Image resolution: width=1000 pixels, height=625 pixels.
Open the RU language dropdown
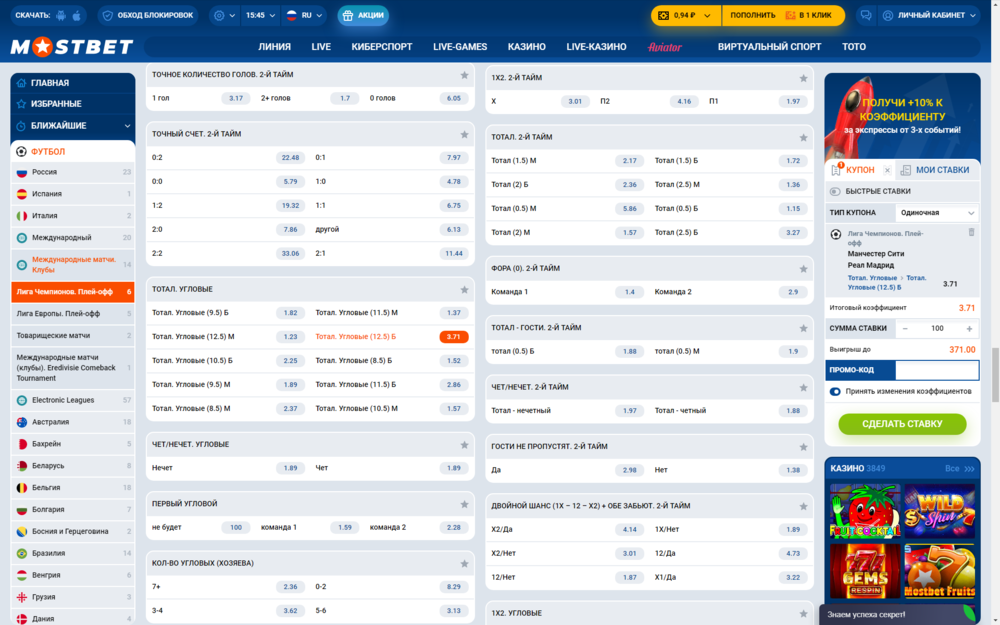point(304,15)
